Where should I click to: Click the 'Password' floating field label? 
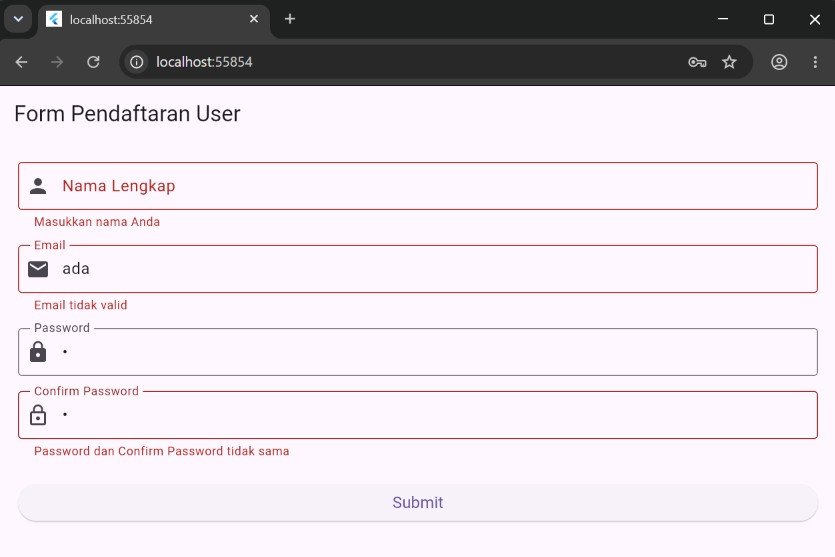[62, 327]
